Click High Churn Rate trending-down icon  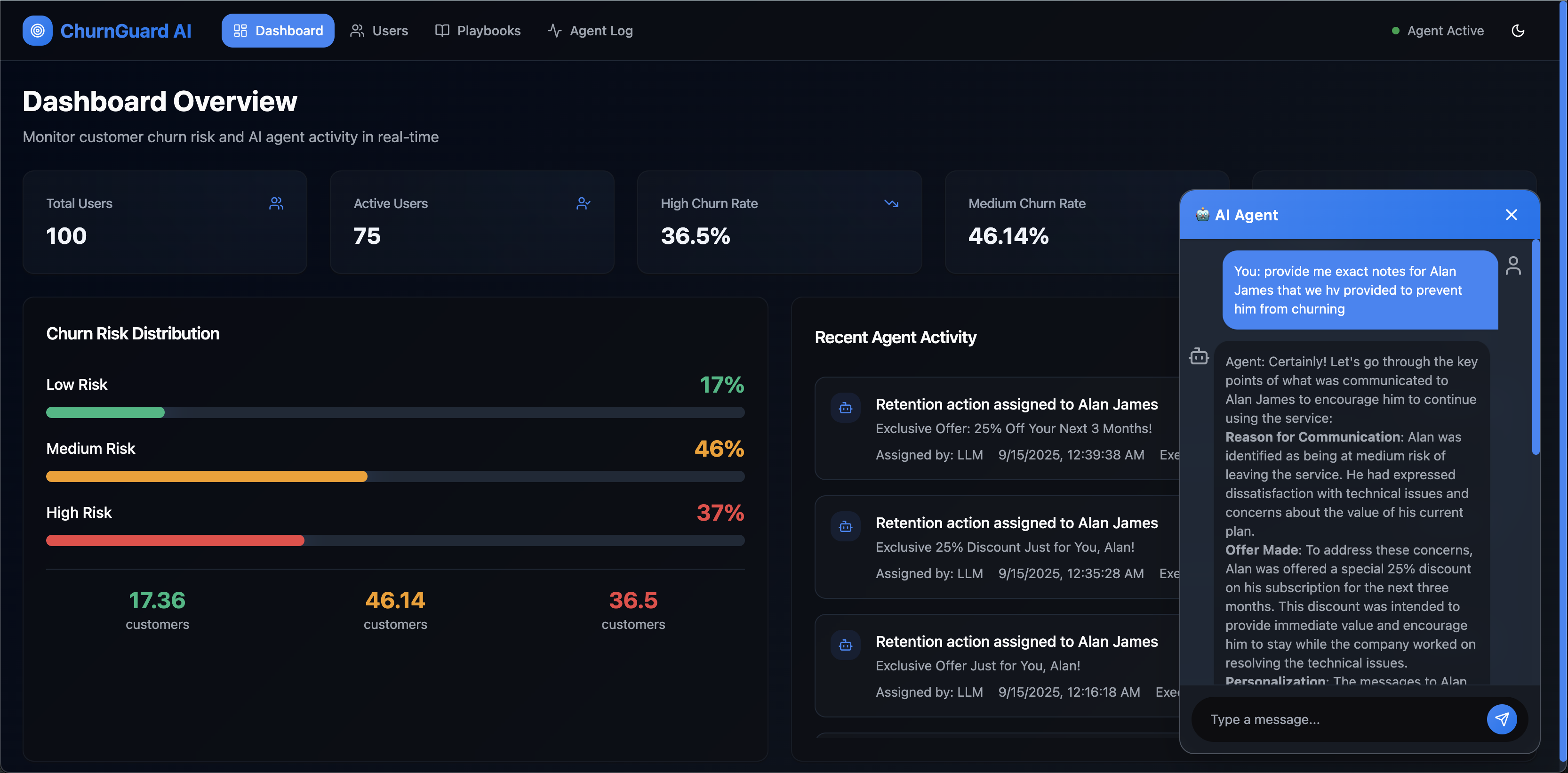891,203
